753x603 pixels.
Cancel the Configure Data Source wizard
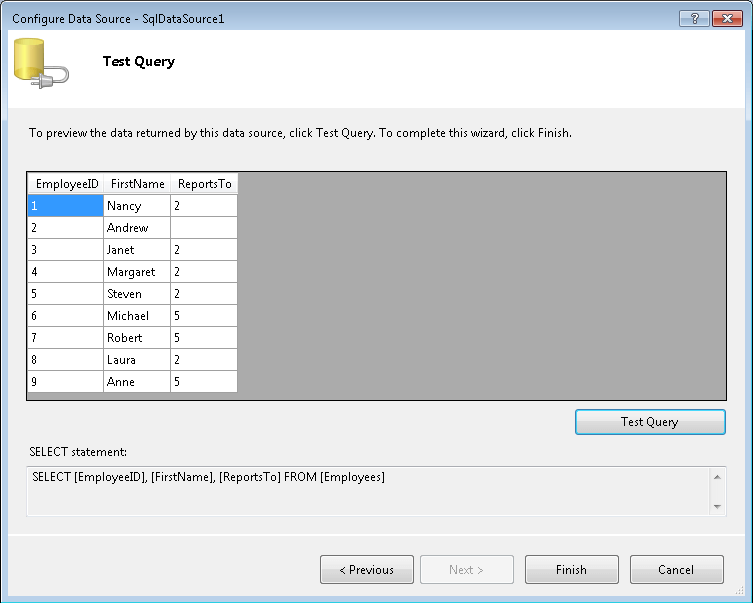click(x=676, y=569)
